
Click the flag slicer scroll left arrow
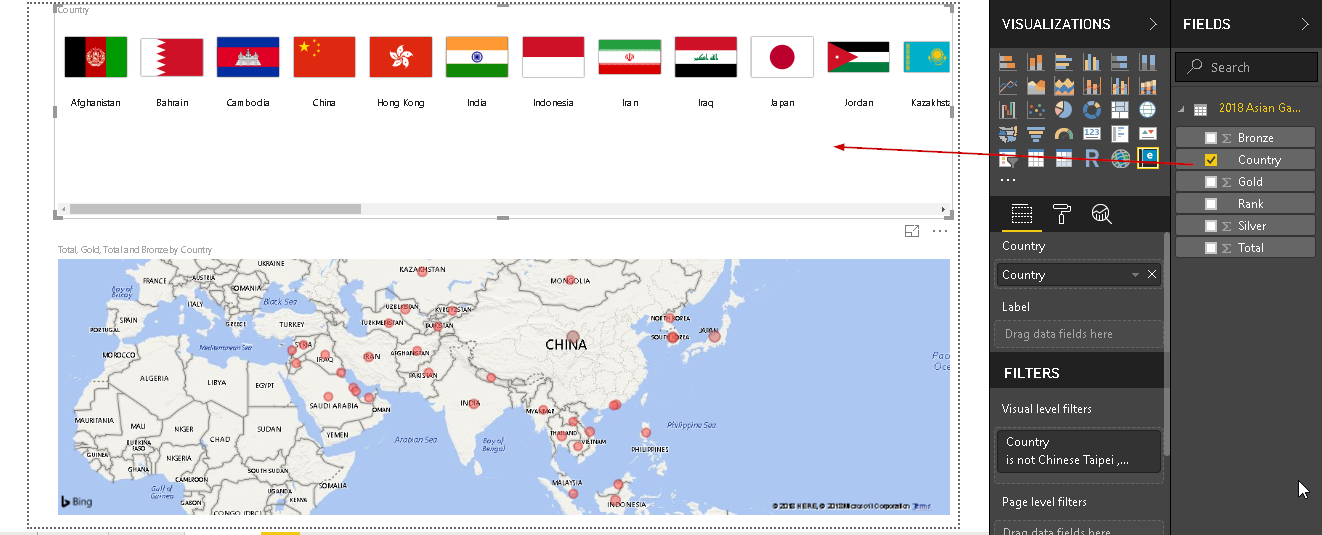pyautogui.click(x=63, y=210)
